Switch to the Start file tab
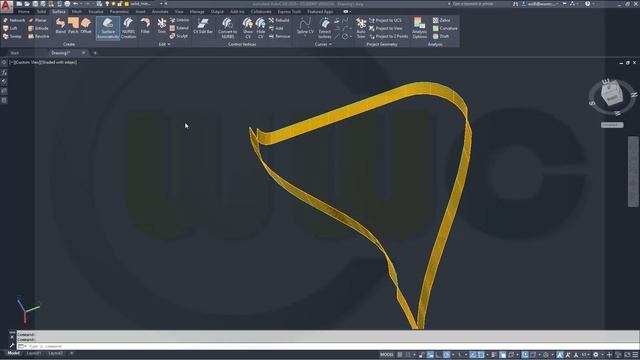 [x=15, y=53]
